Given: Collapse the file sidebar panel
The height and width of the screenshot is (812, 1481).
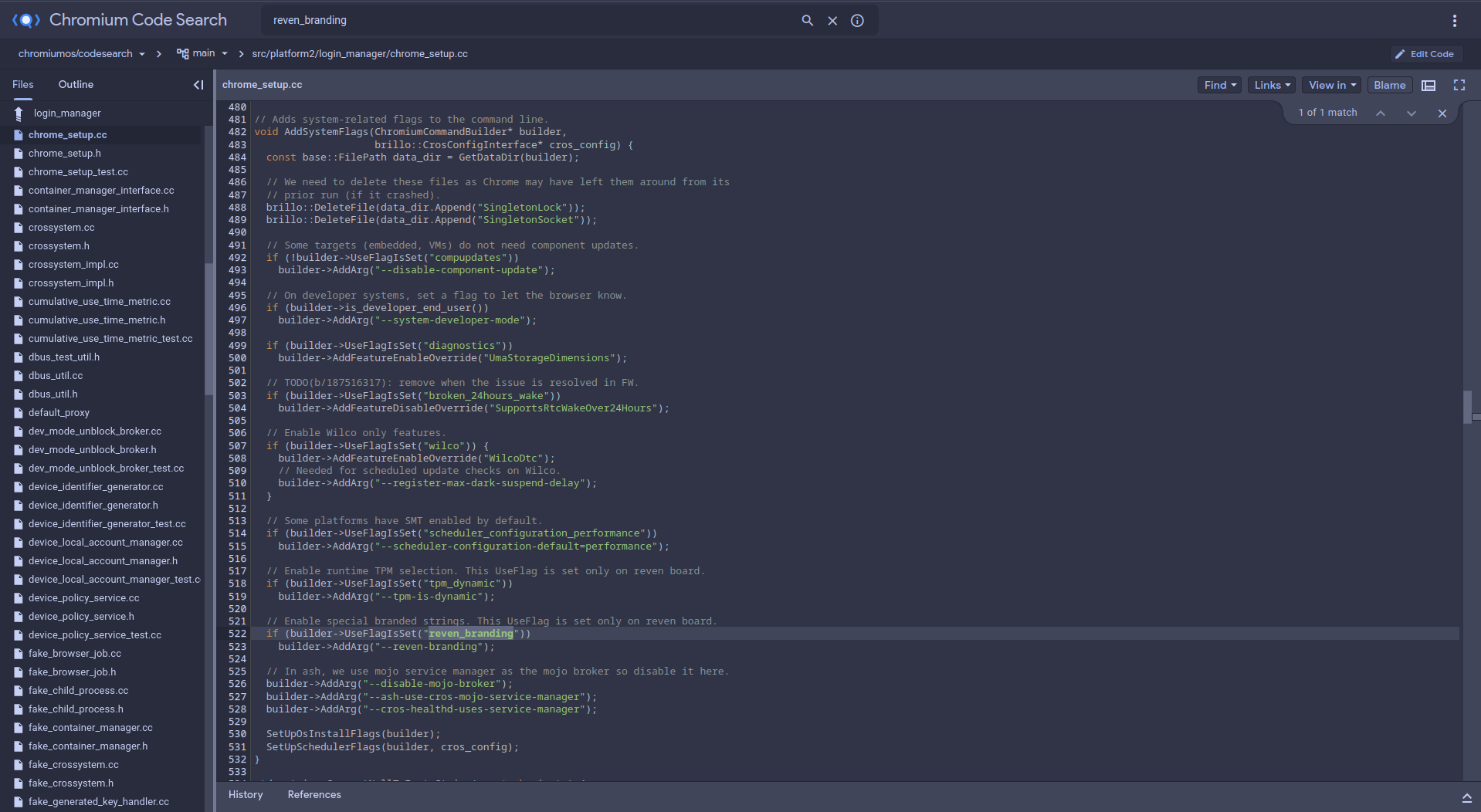Looking at the screenshot, I should [x=198, y=85].
